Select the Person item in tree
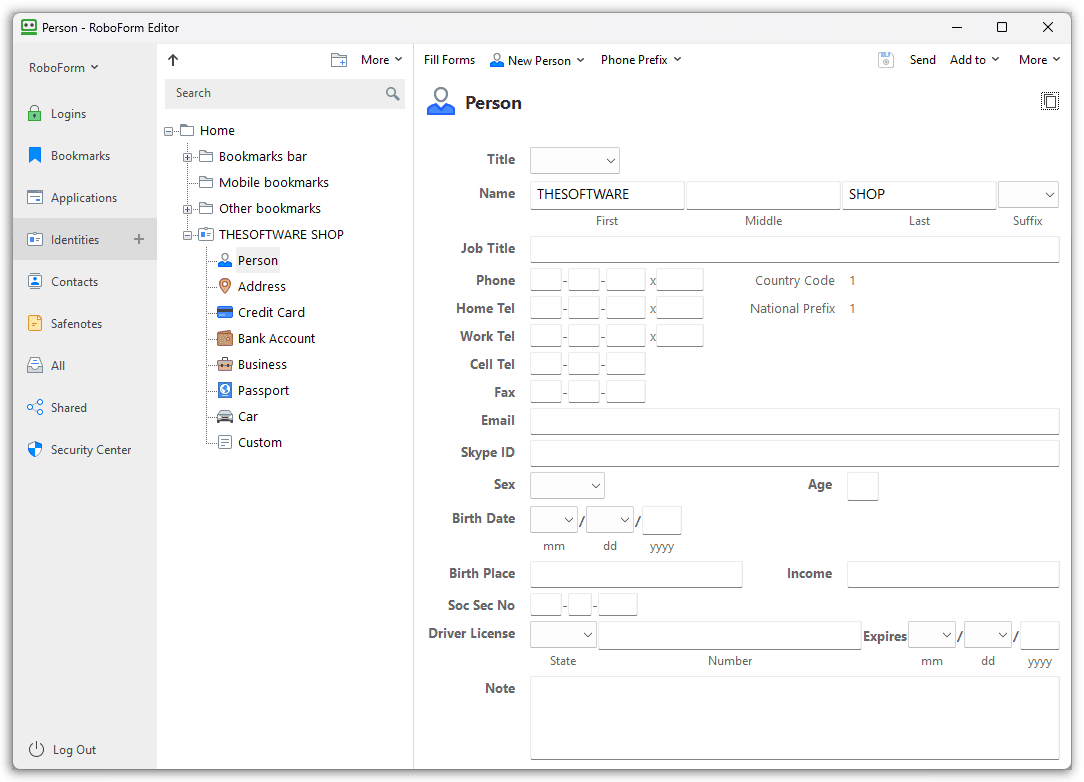The height and width of the screenshot is (782, 1084). click(258, 261)
